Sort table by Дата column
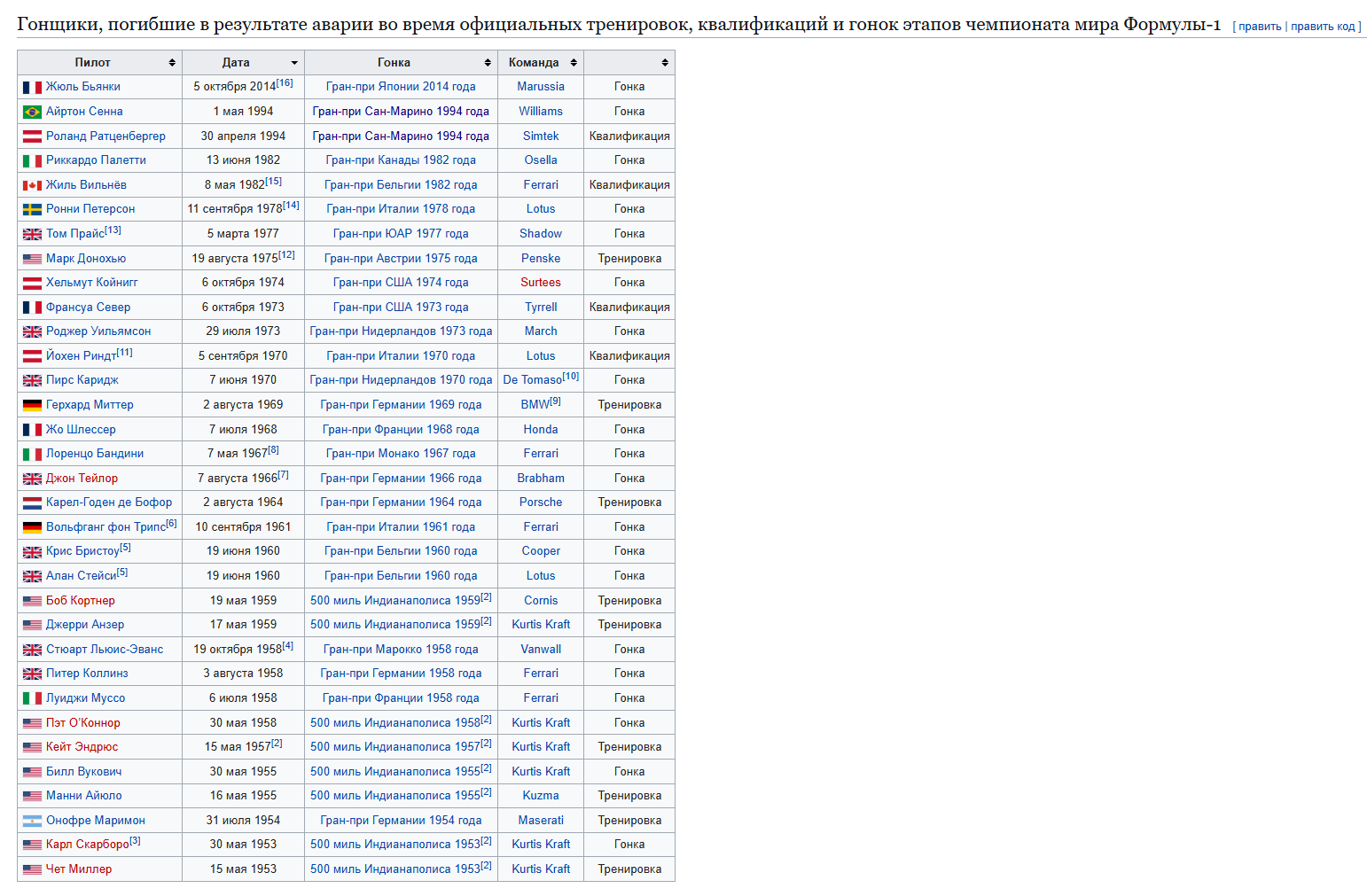The width and height of the screenshot is (1367, 896). [x=243, y=63]
